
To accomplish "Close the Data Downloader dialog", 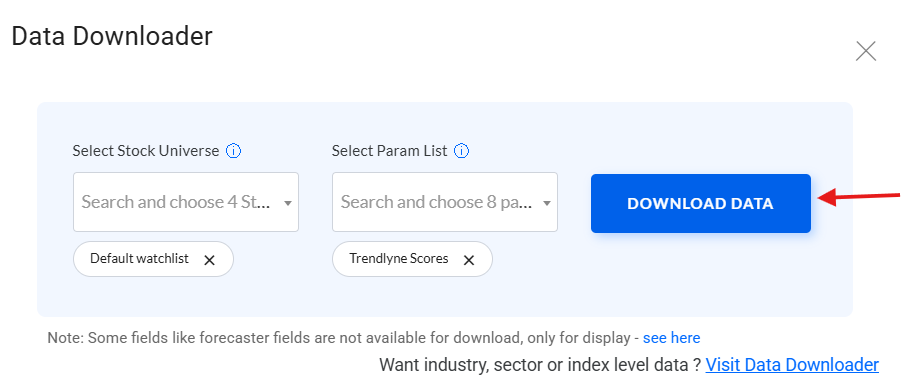I will click(x=865, y=51).
